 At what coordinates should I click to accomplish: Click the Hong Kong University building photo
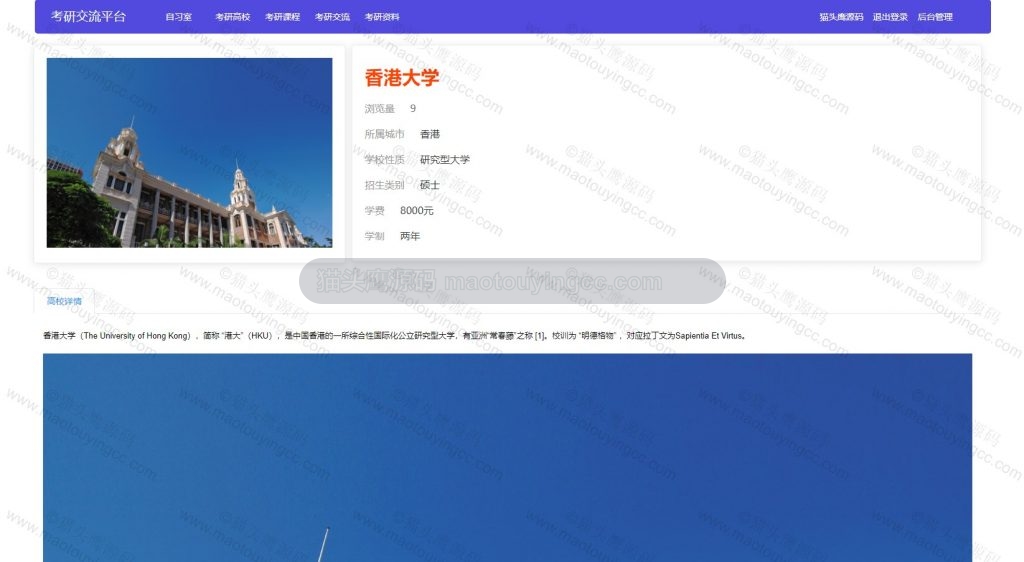[189, 153]
